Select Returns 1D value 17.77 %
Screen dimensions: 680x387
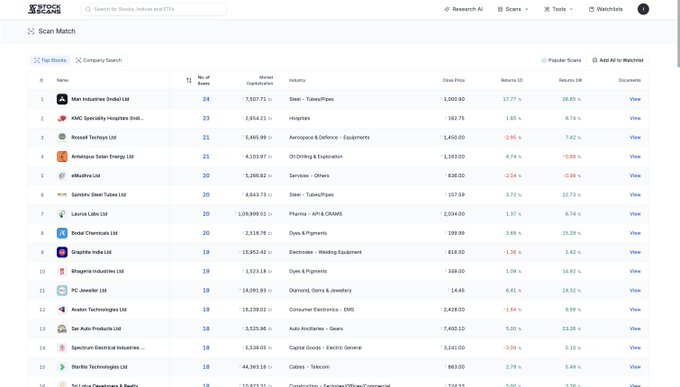(x=512, y=99)
